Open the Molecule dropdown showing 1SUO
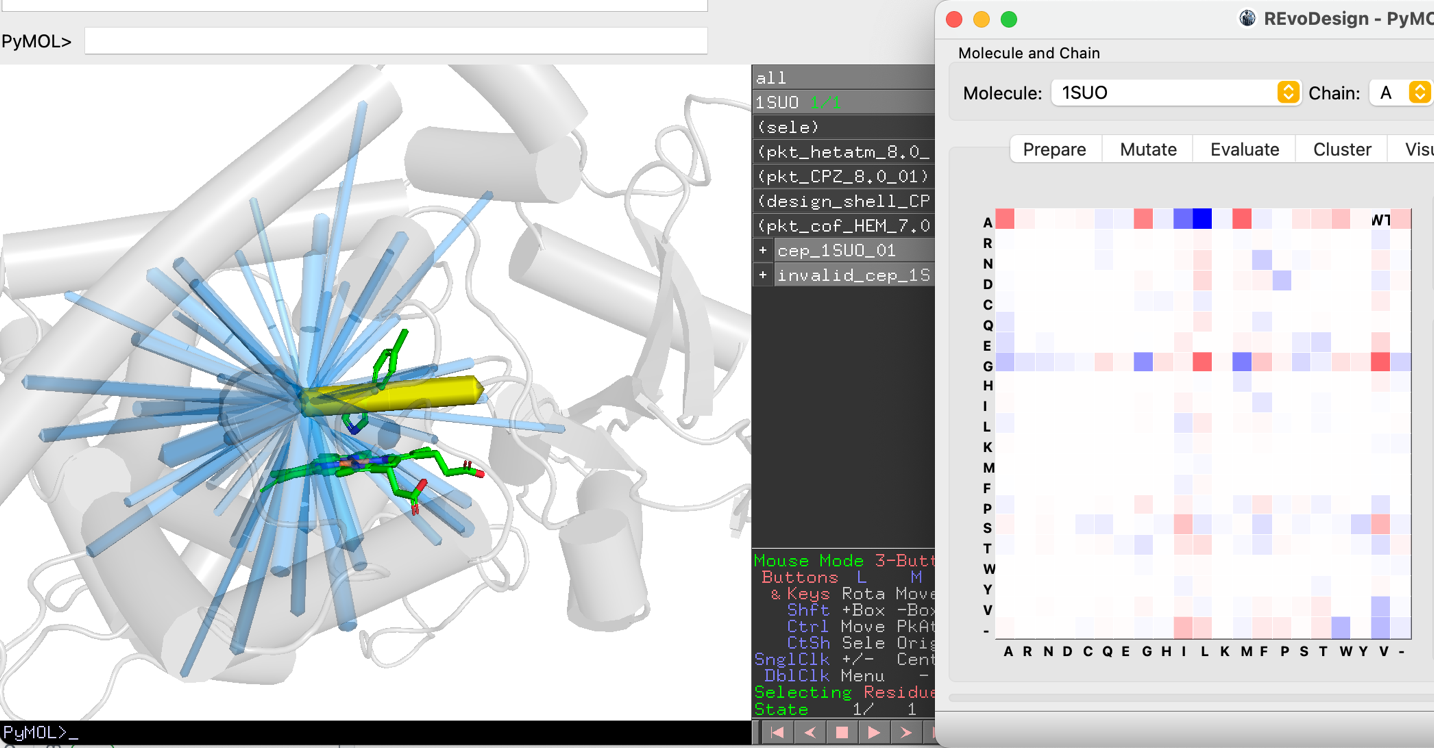1434x748 pixels. tap(1176, 92)
